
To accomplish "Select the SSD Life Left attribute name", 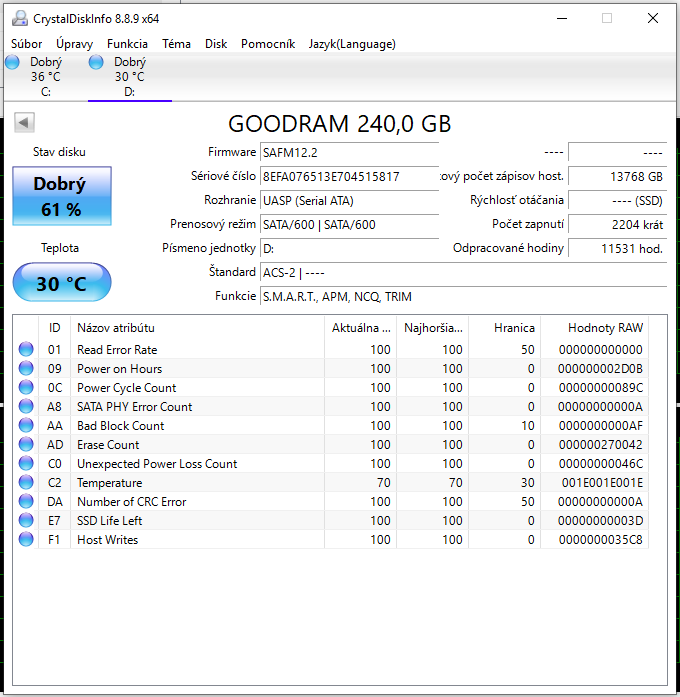I will coord(109,521).
